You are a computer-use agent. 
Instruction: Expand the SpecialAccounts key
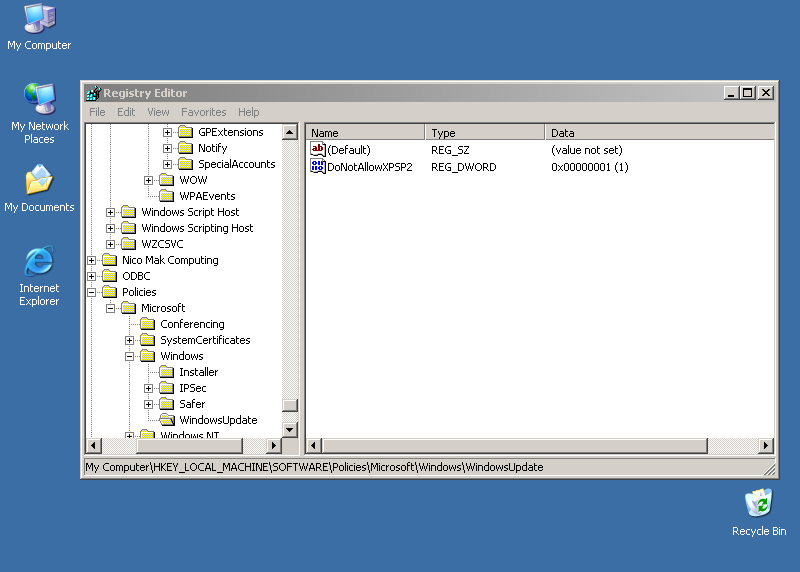coord(167,164)
